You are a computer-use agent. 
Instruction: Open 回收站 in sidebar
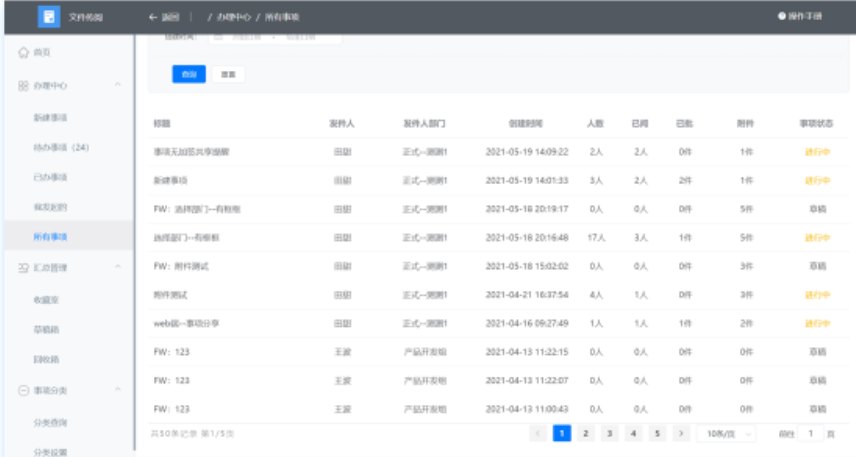[x=46, y=359]
